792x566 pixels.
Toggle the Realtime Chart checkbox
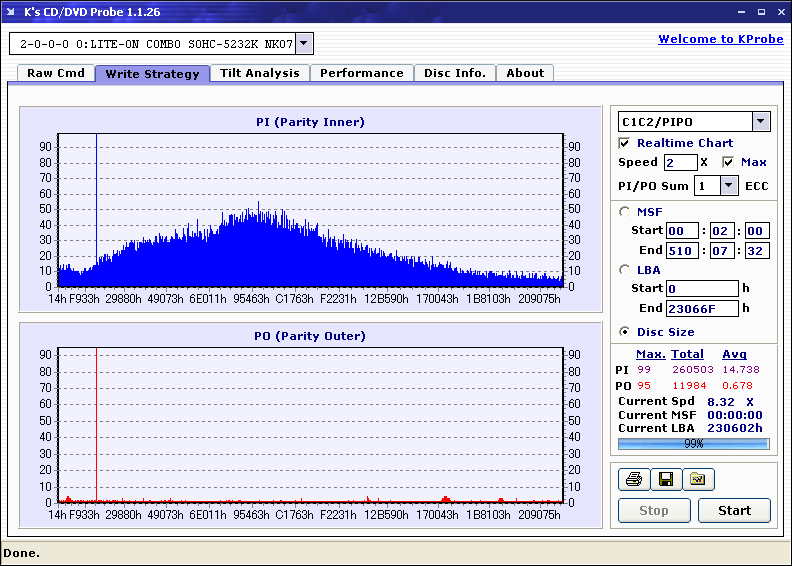[x=625, y=143]
